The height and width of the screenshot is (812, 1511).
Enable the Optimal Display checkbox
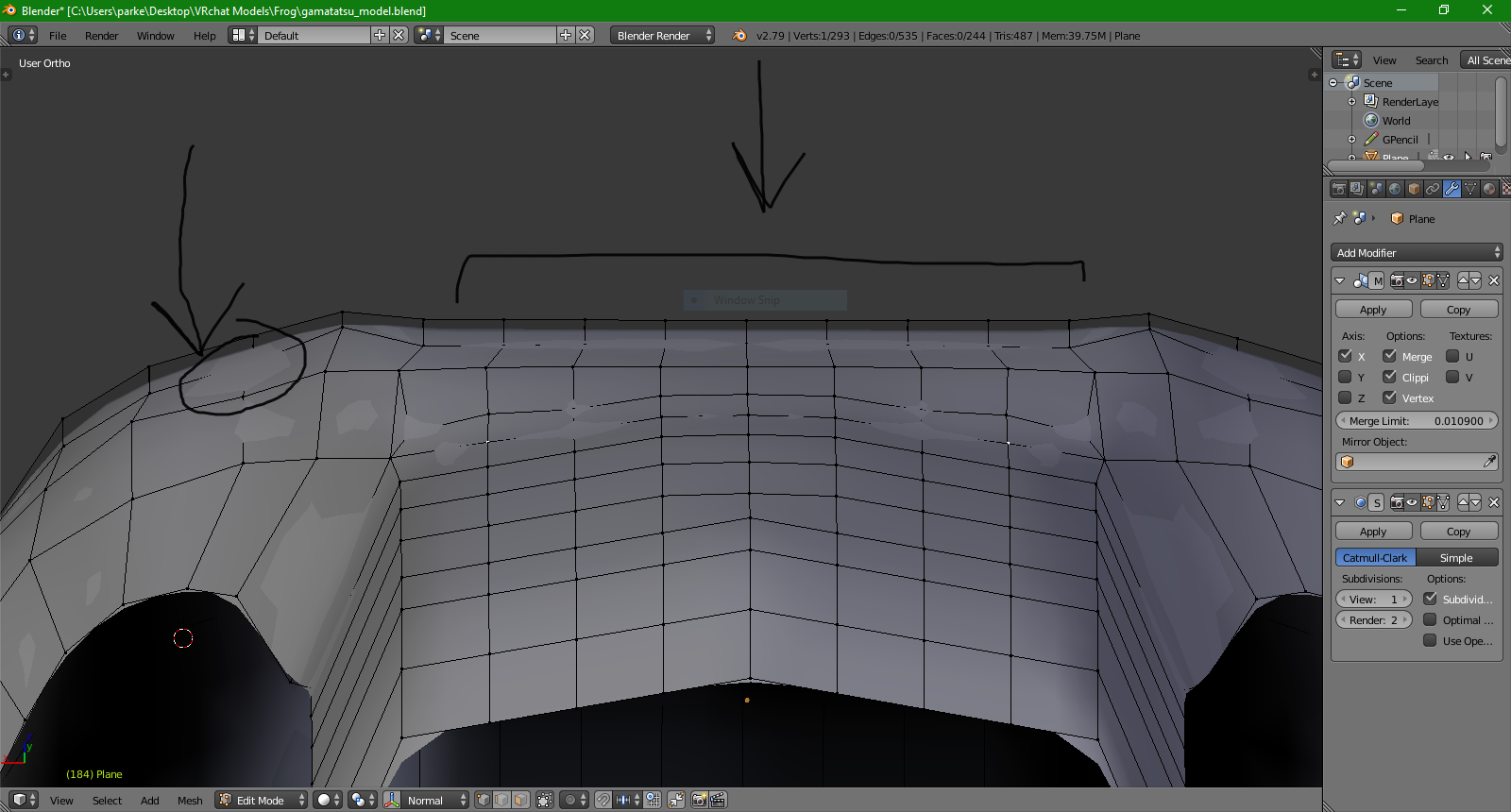click(x=1430, y=619)
